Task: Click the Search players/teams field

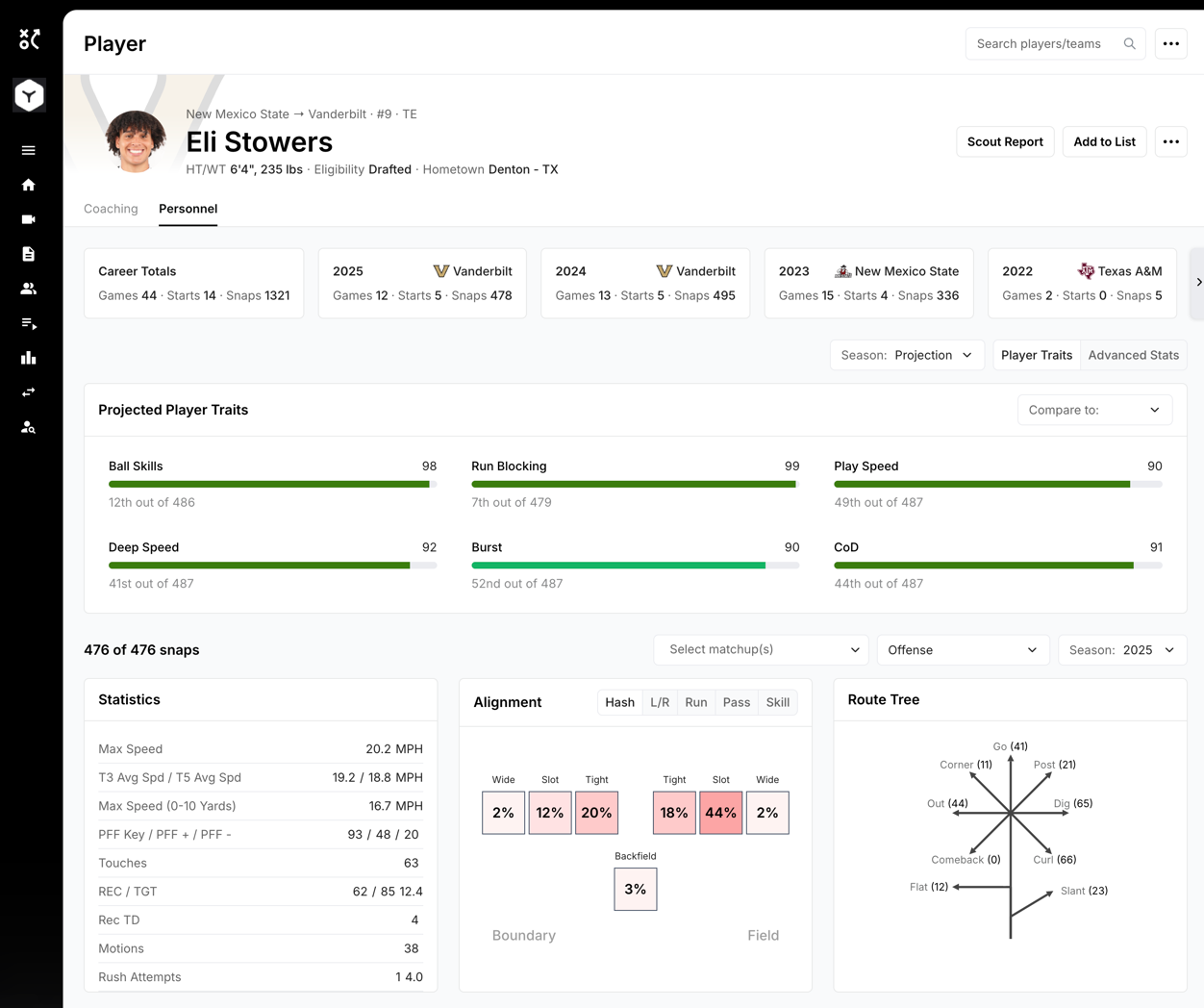Action: click(1055, 43)
